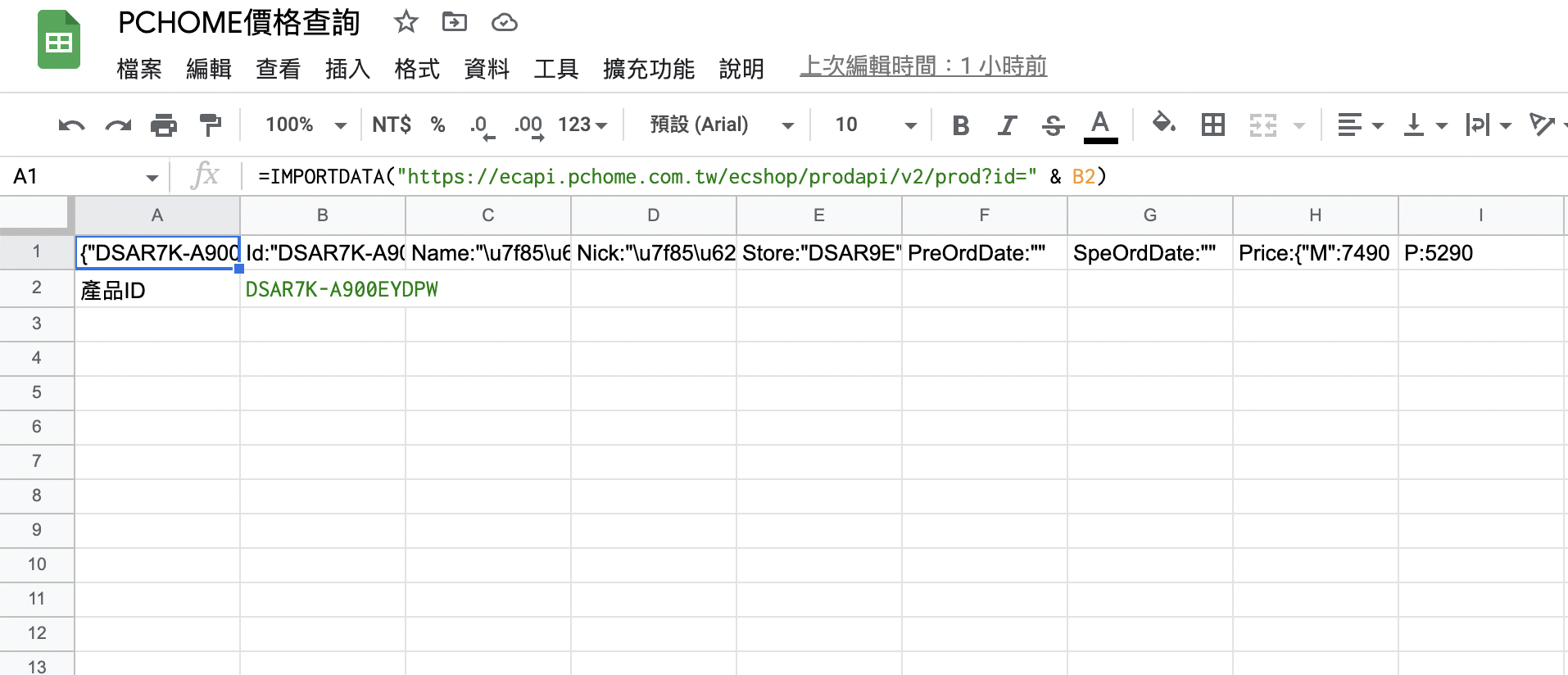The width and height of the screenshot is (1568, 675).
Task: Select cell 產品ID
Action: pos(157,289)
